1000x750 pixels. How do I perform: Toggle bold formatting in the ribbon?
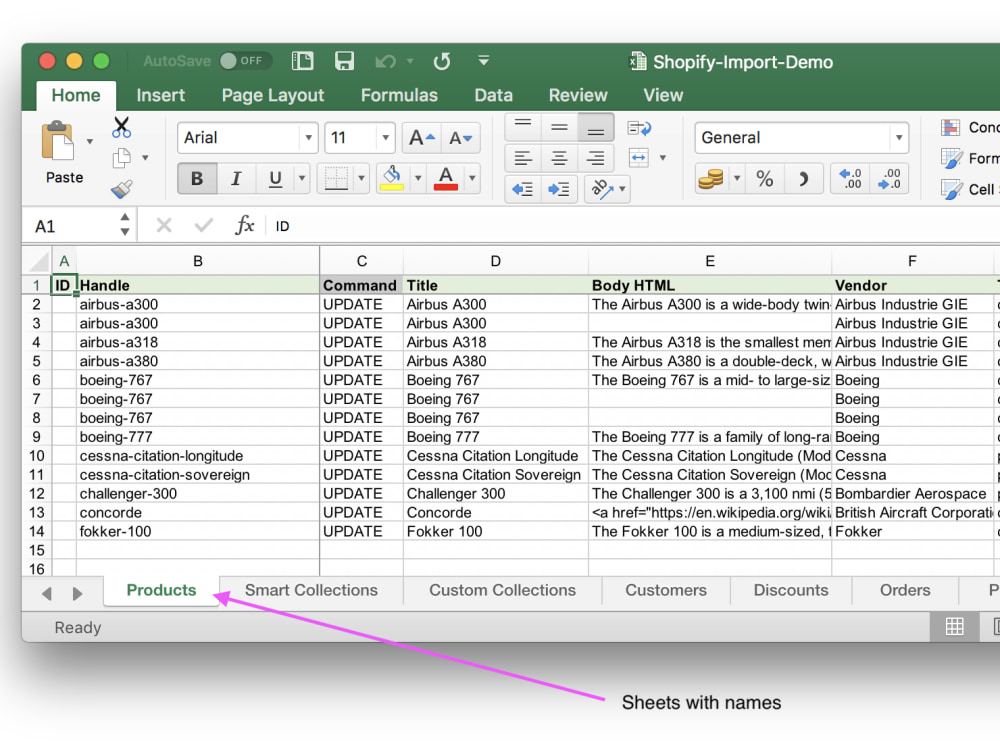(x=197, y=178)
